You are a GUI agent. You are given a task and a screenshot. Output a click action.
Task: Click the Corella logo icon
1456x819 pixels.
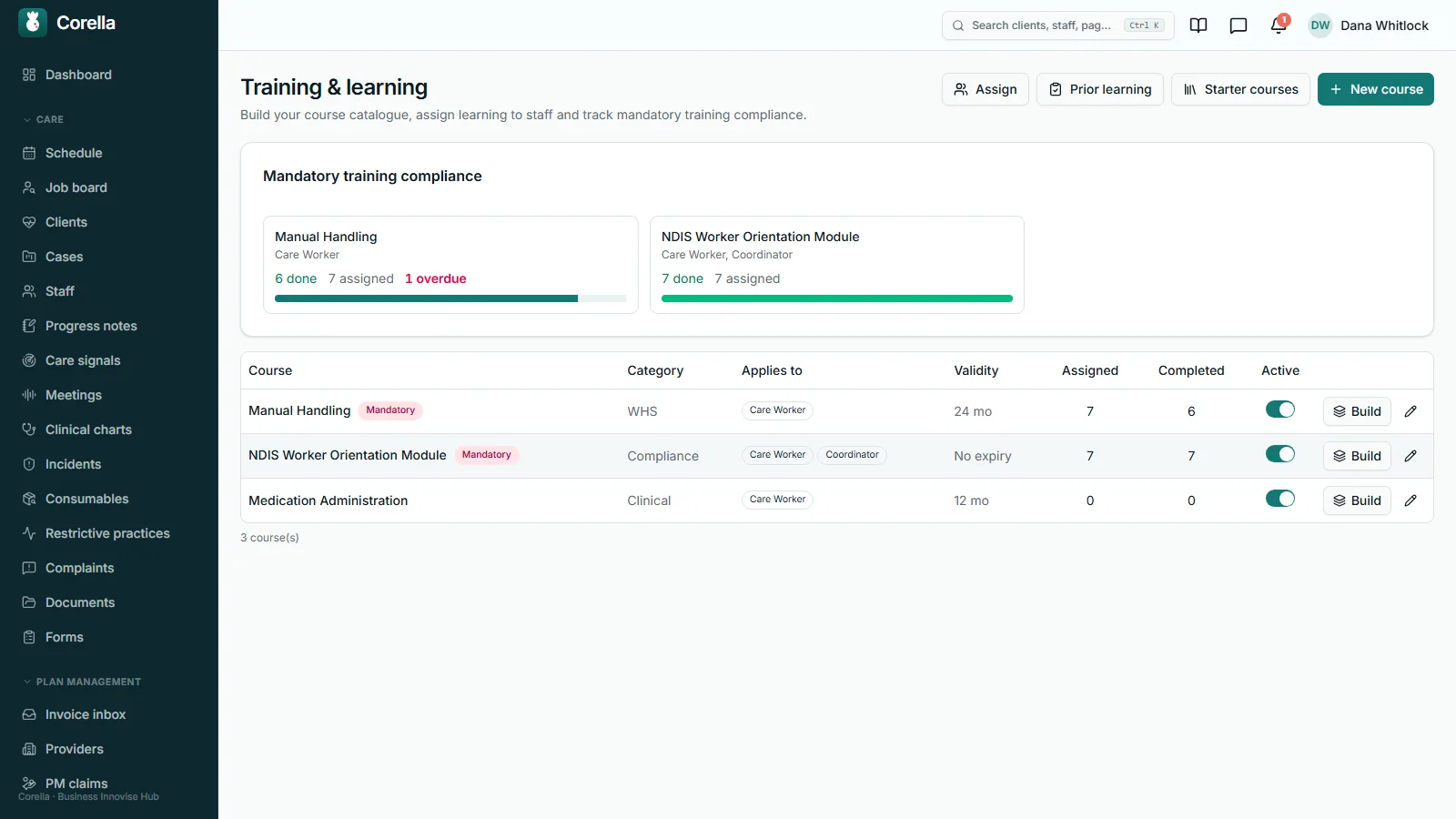tap(33, 23)
